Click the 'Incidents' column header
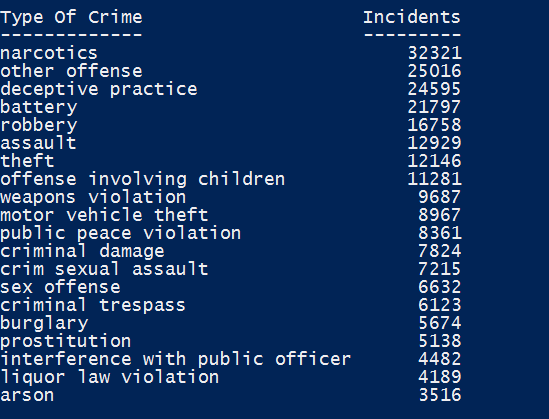This screenshot has height=419, width=549. pos(412,18)
